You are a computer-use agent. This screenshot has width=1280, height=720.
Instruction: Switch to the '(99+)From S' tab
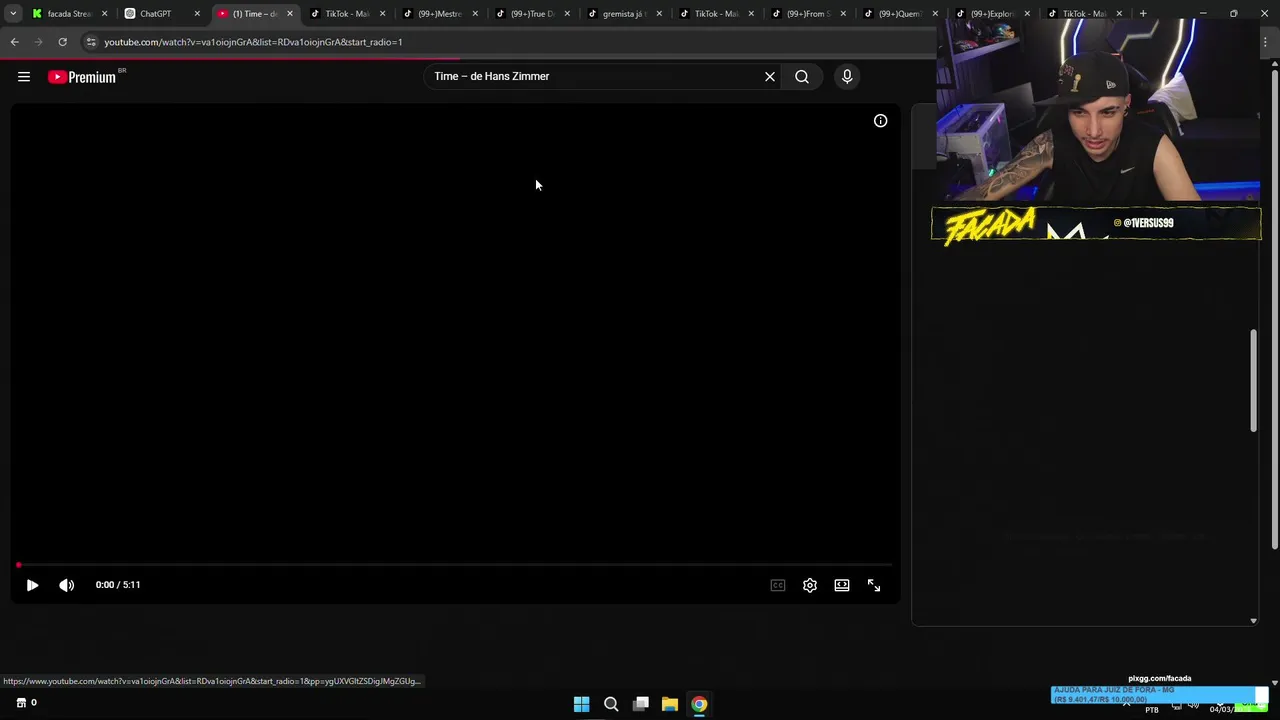(x=808, y=14)
